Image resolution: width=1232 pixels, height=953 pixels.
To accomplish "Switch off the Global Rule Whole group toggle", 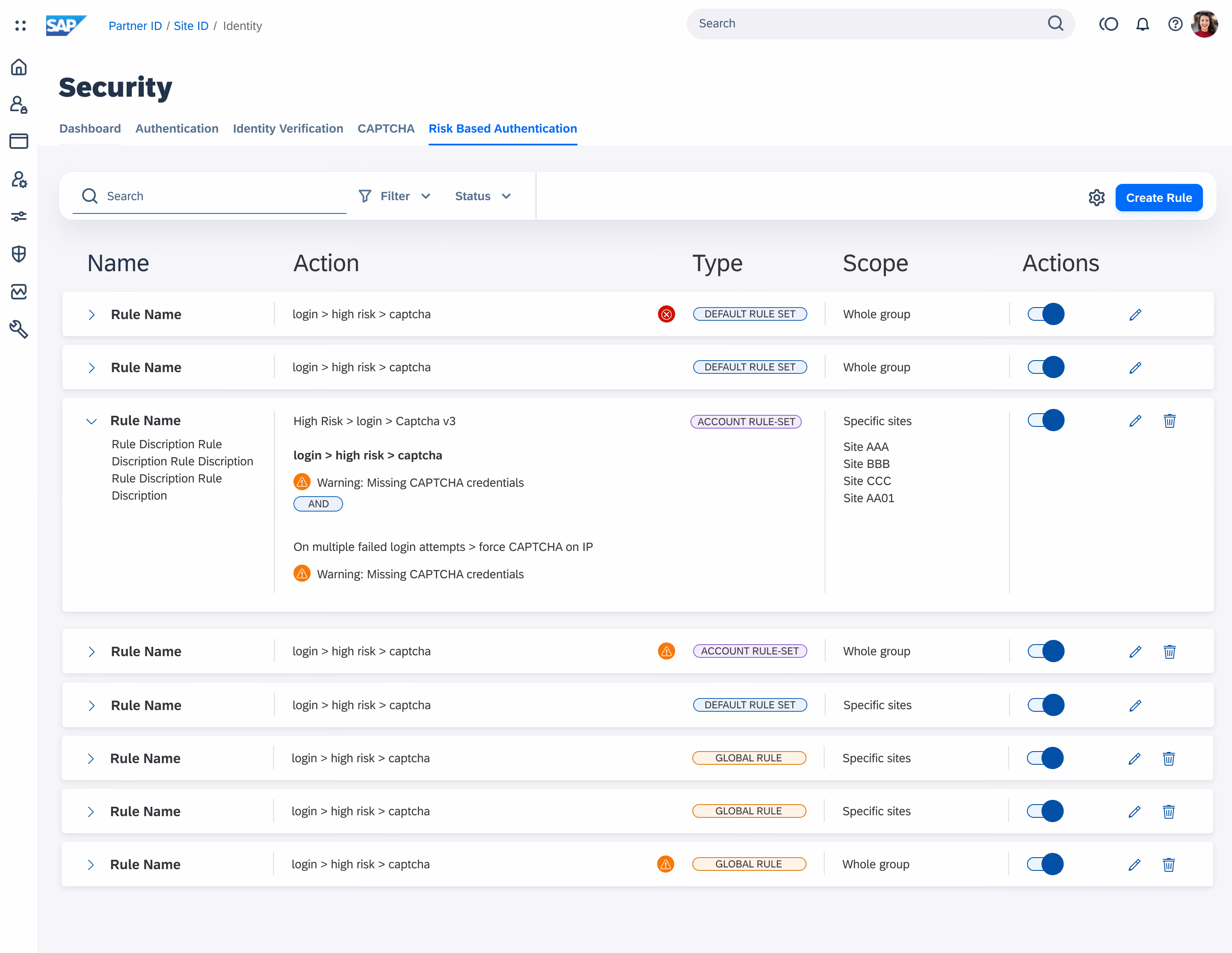I will coord(1045,864).
